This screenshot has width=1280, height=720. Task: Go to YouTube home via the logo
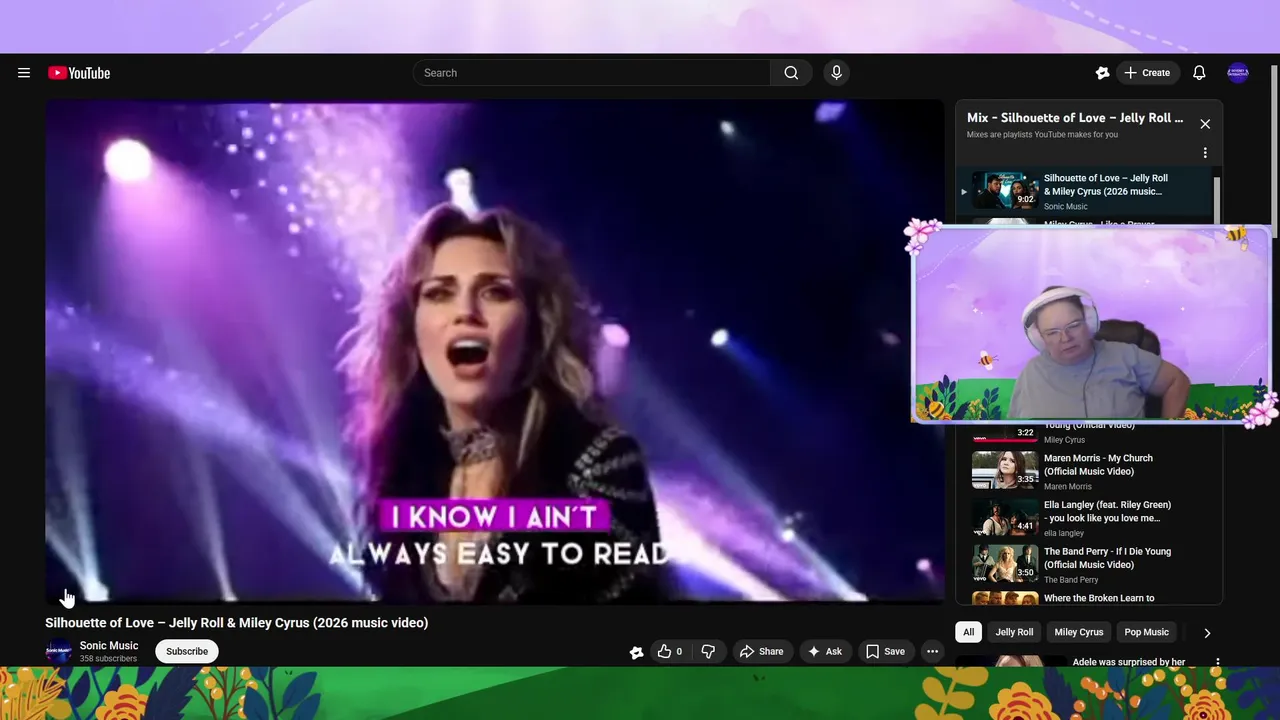pos(79,73)
